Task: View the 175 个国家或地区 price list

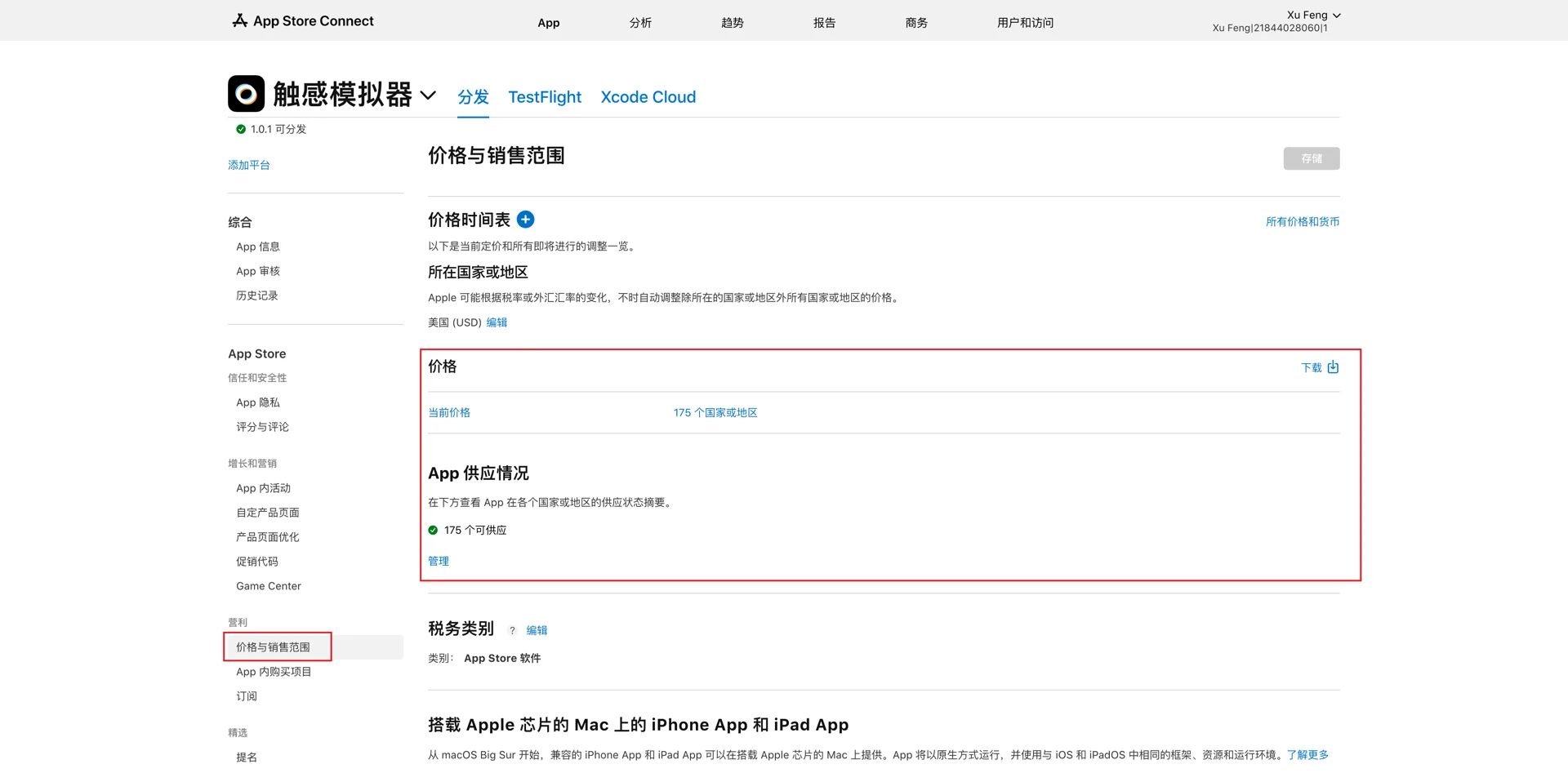Action: tap(715, 412)
